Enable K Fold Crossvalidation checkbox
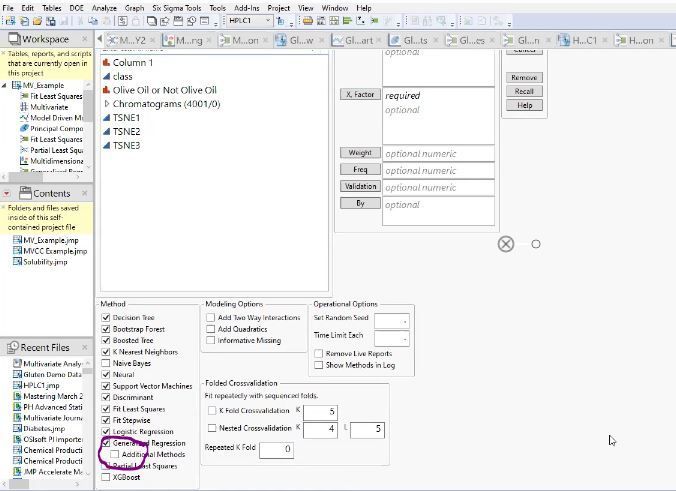The height and width of the screenshot is (491, 676). 212,410
